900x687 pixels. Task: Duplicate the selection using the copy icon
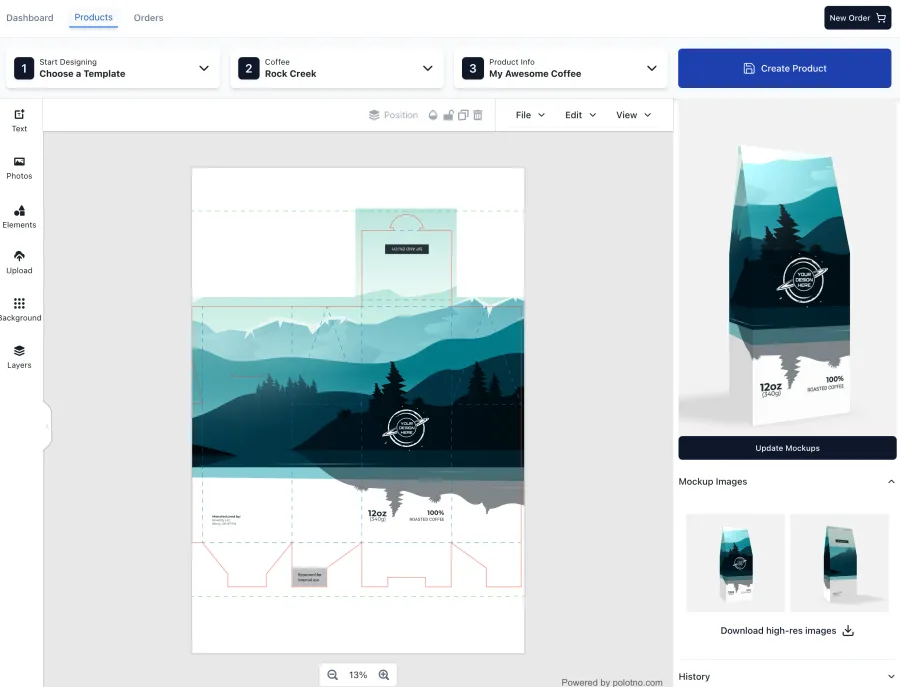462,114
